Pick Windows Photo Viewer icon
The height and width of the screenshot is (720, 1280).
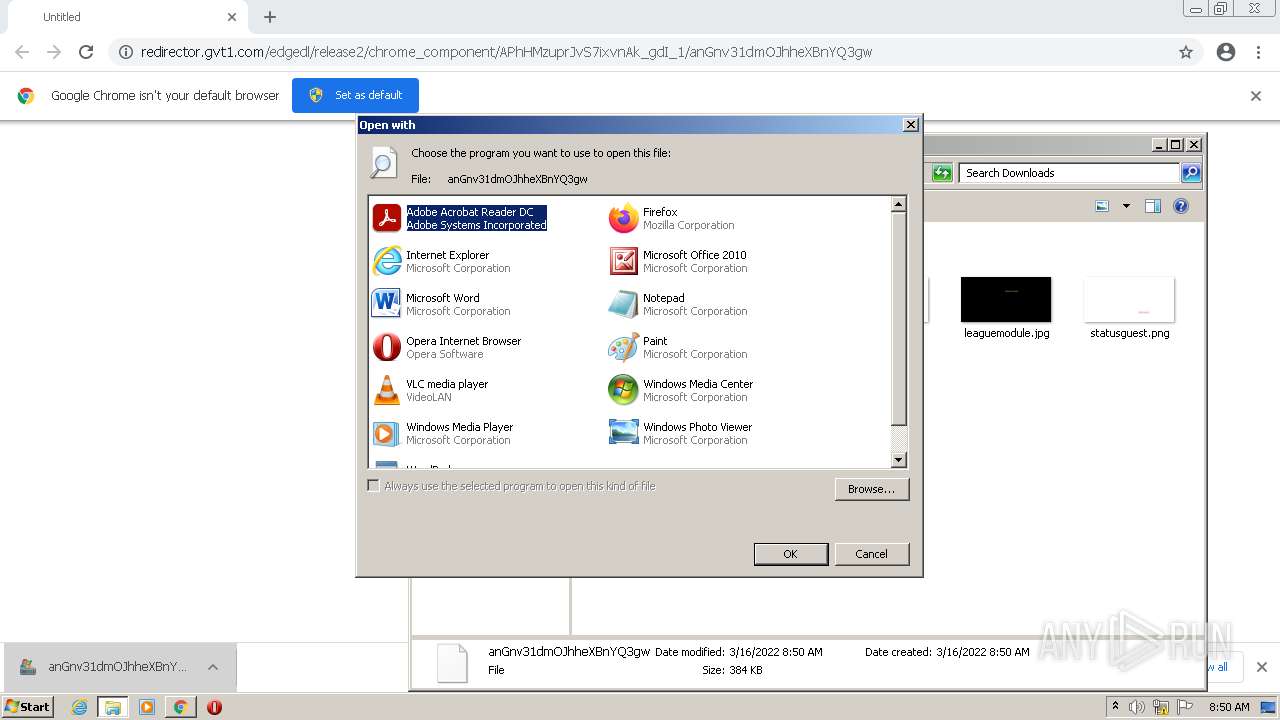[x=623, y=433]
